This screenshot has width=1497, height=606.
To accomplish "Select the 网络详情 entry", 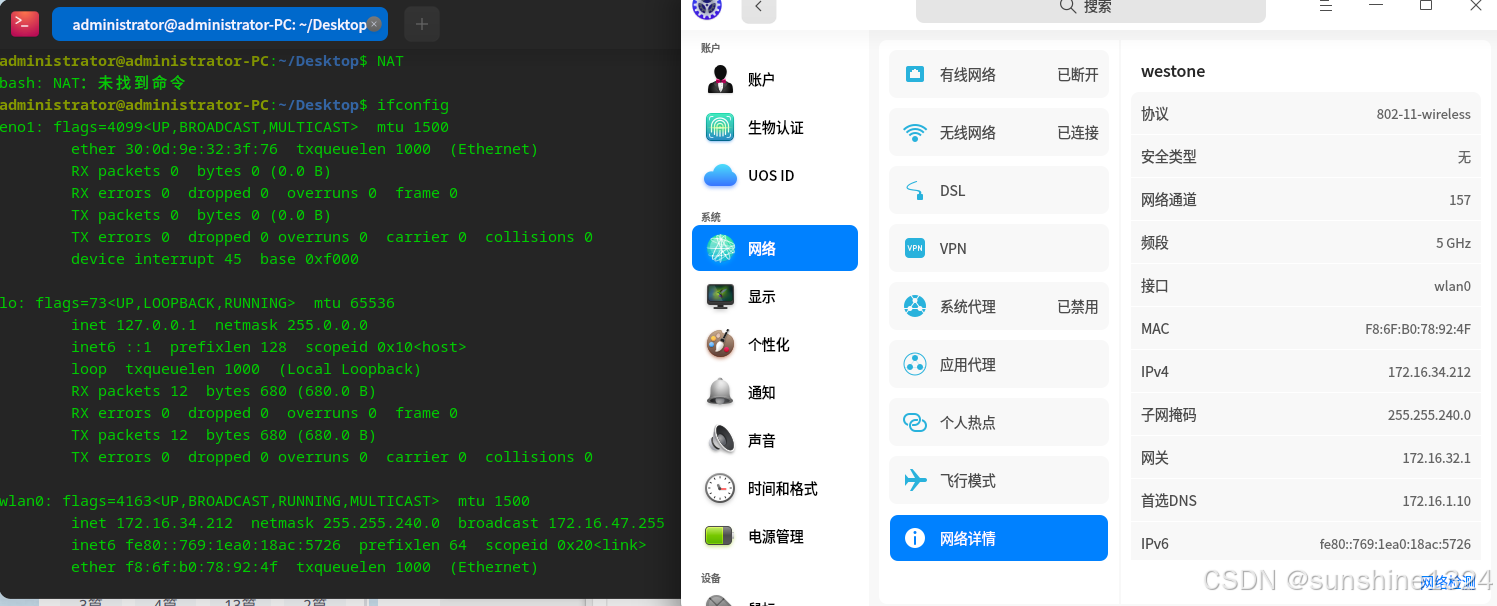I will point(999,538).
